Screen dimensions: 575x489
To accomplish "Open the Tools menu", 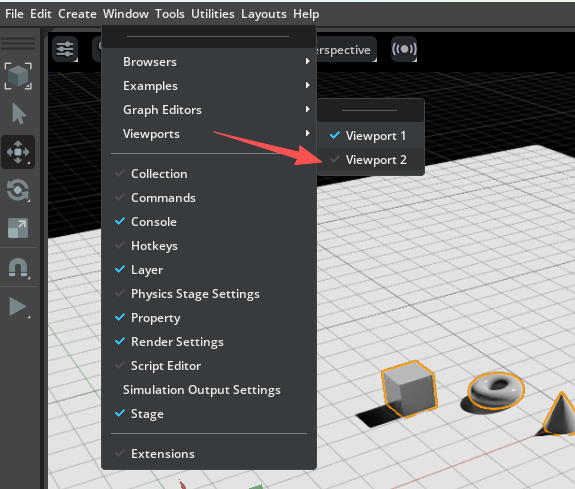I will (169, 14).
